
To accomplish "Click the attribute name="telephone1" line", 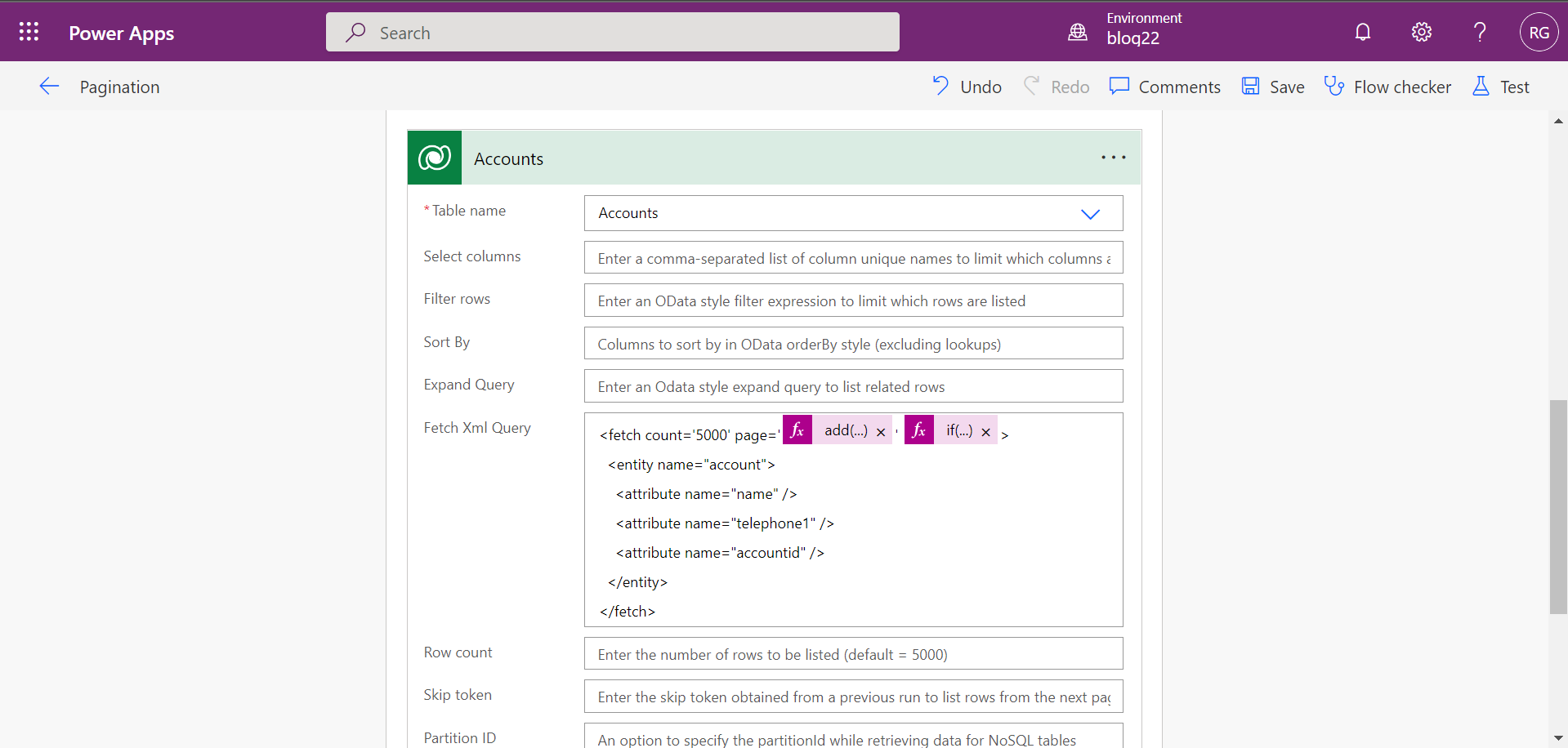I will [x=725, y=523].
